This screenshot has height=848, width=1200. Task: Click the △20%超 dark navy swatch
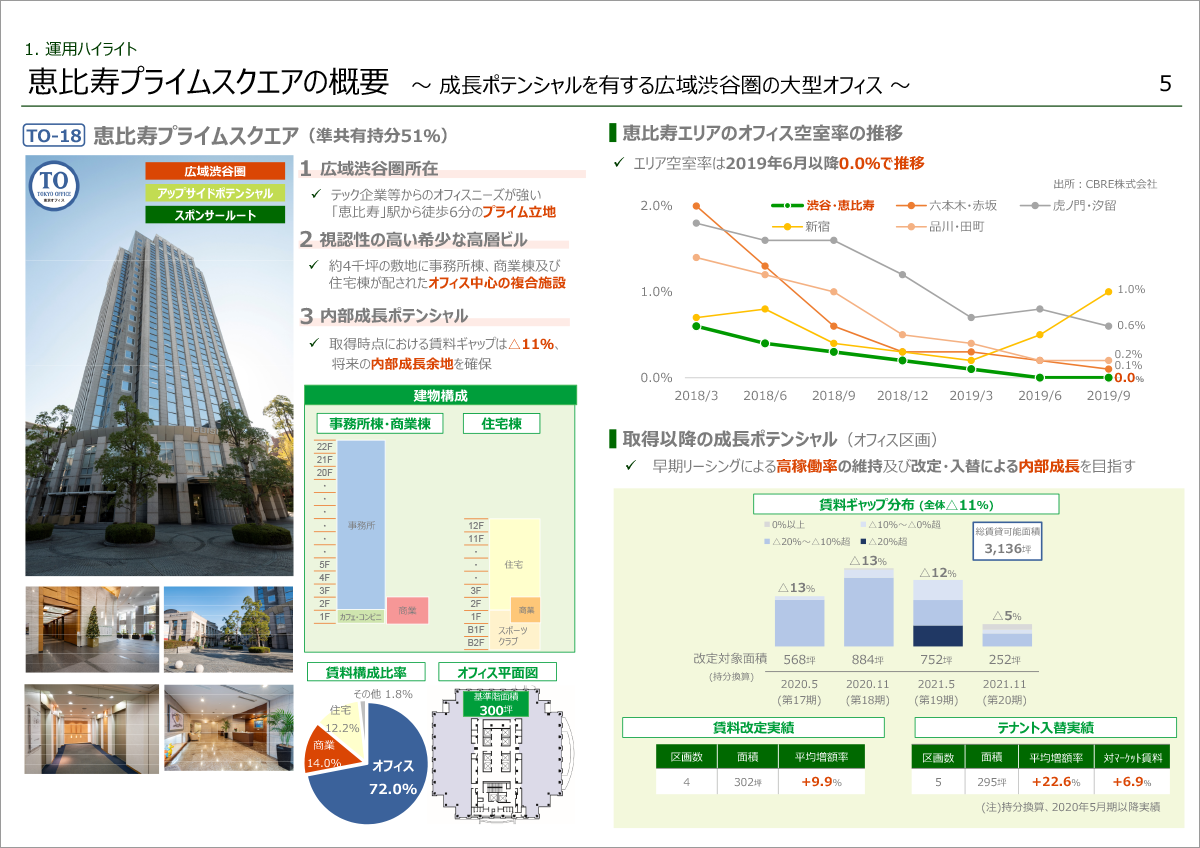point(864,541)
